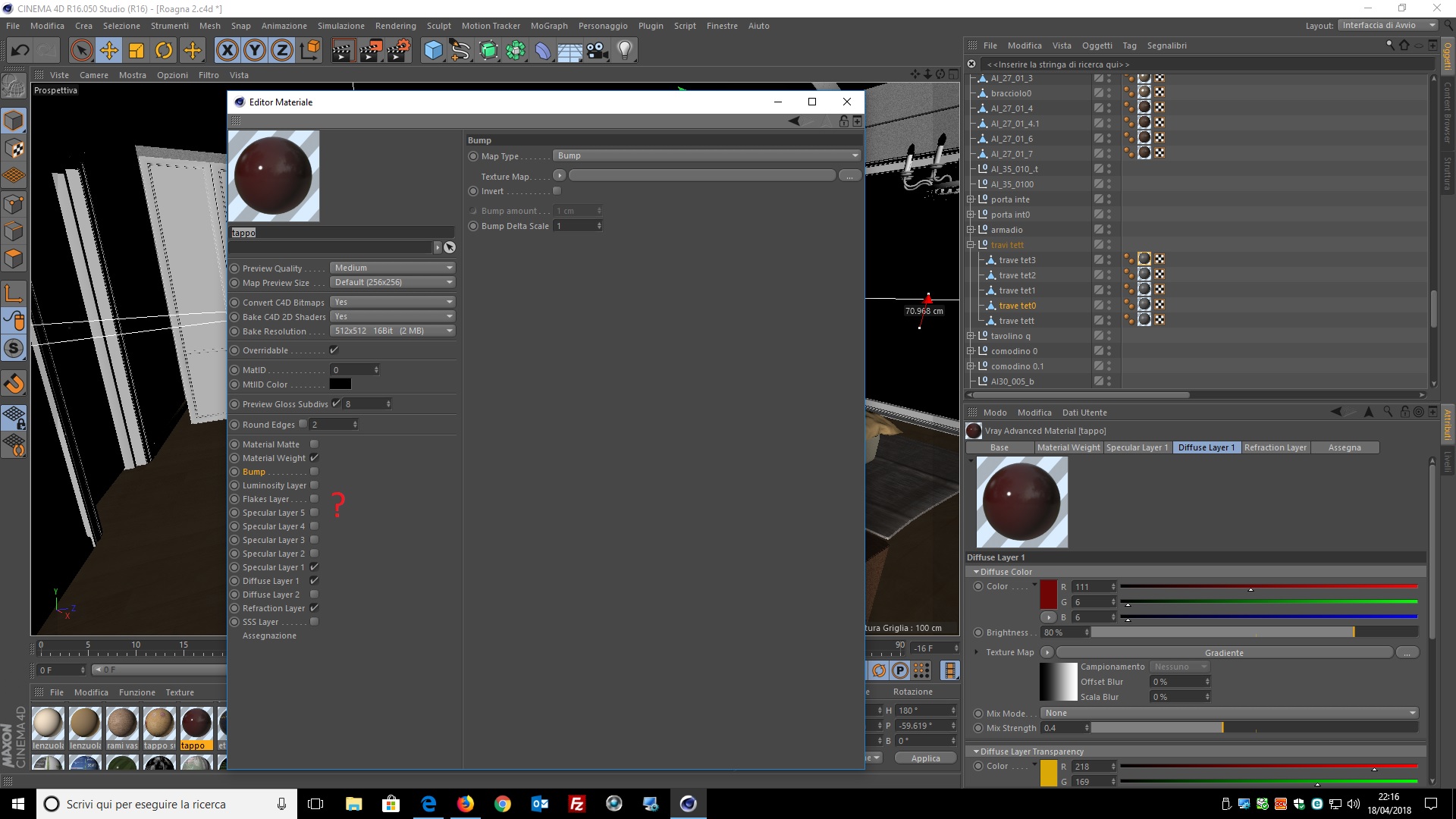Select the Move tool in toolbar
The image size is (1456, 819).
pyautogui.click(x=109, y=51)
